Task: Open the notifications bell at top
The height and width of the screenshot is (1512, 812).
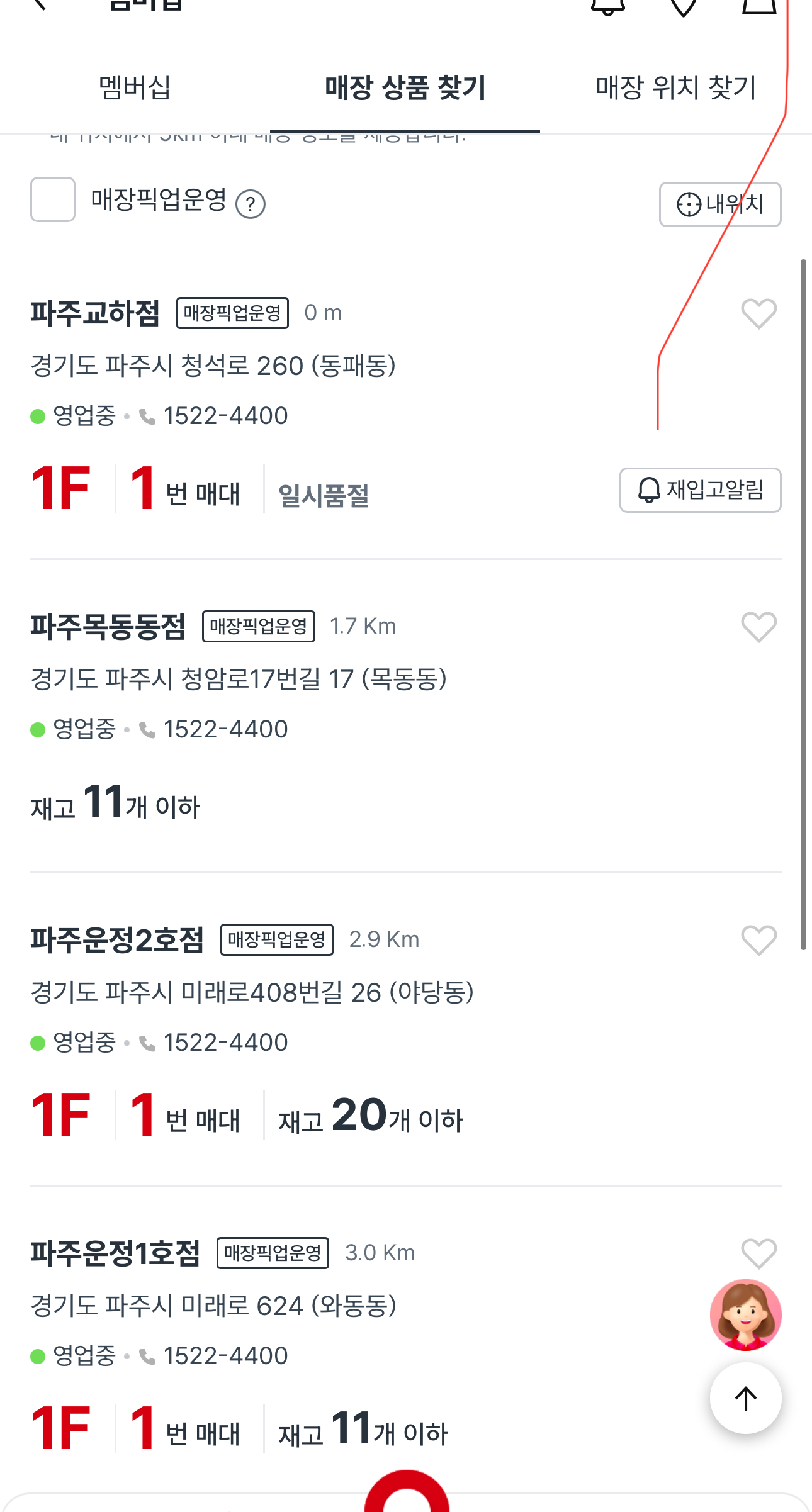Action: [x=607, y=5]
